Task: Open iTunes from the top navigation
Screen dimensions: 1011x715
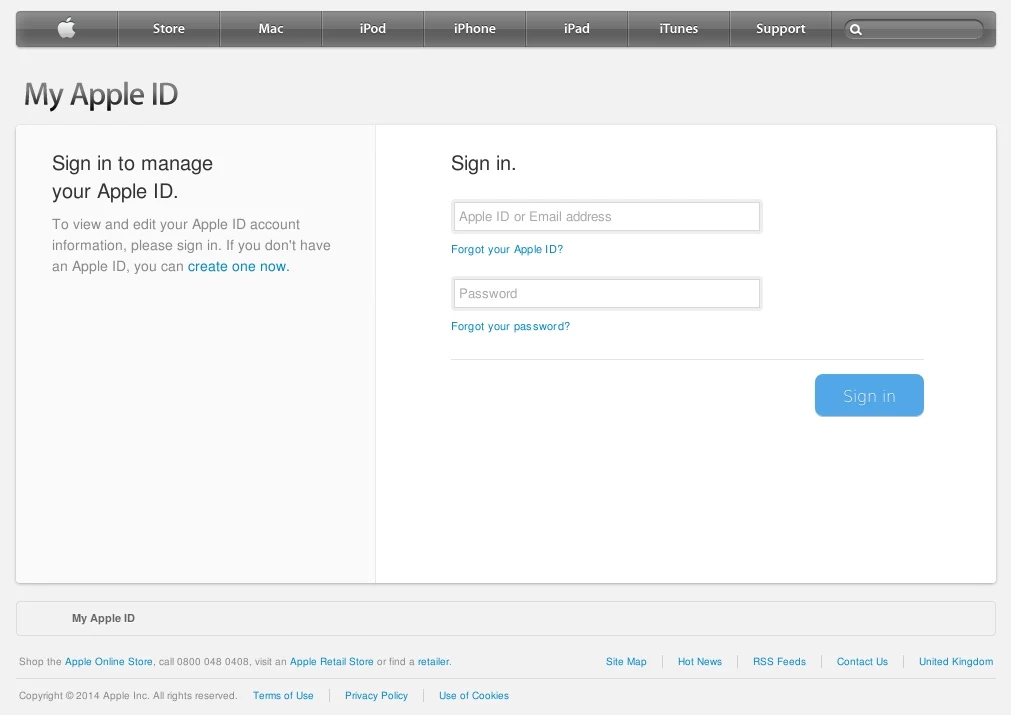Action: point(678,28)
